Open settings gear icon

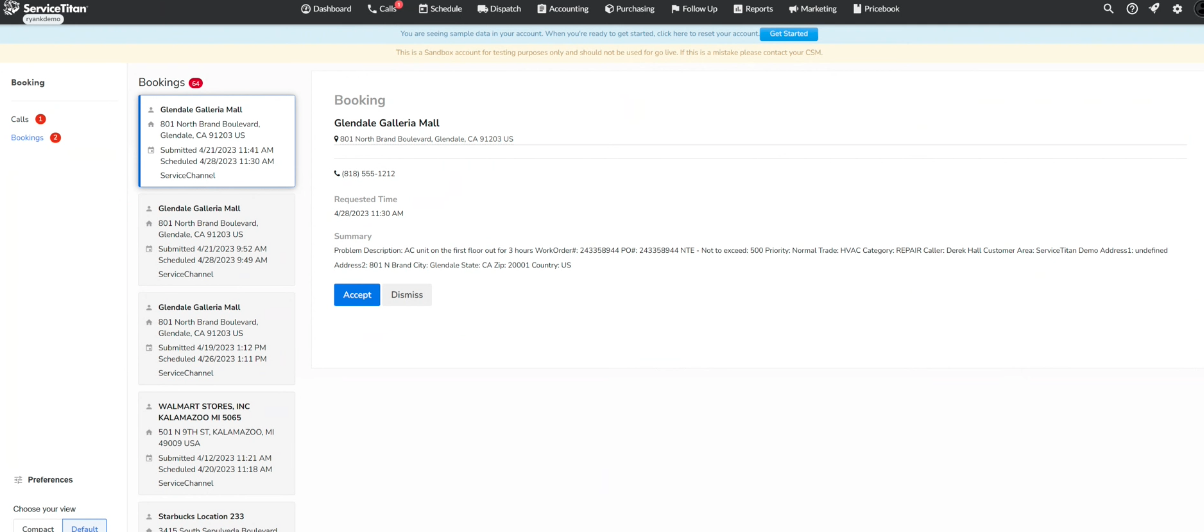click(1177, 8)
